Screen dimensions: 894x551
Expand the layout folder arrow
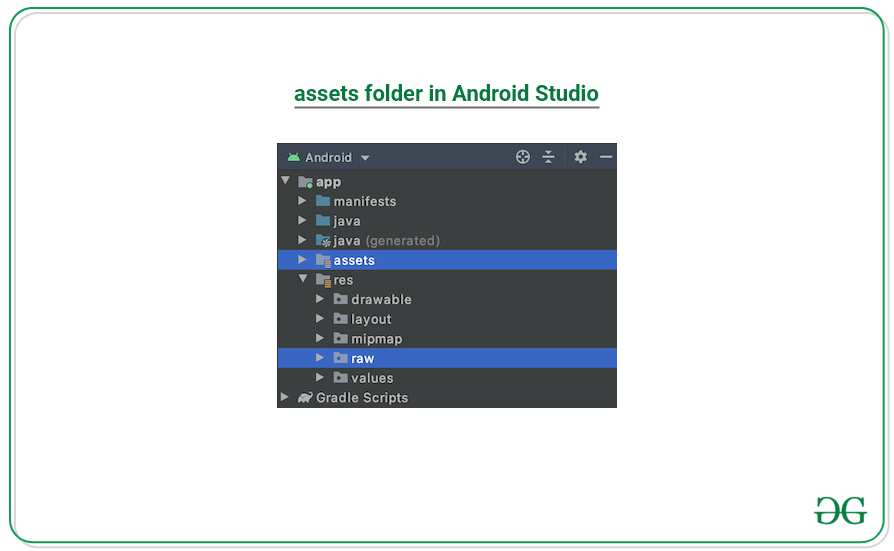pyautogui.click(x=320, y=318)
